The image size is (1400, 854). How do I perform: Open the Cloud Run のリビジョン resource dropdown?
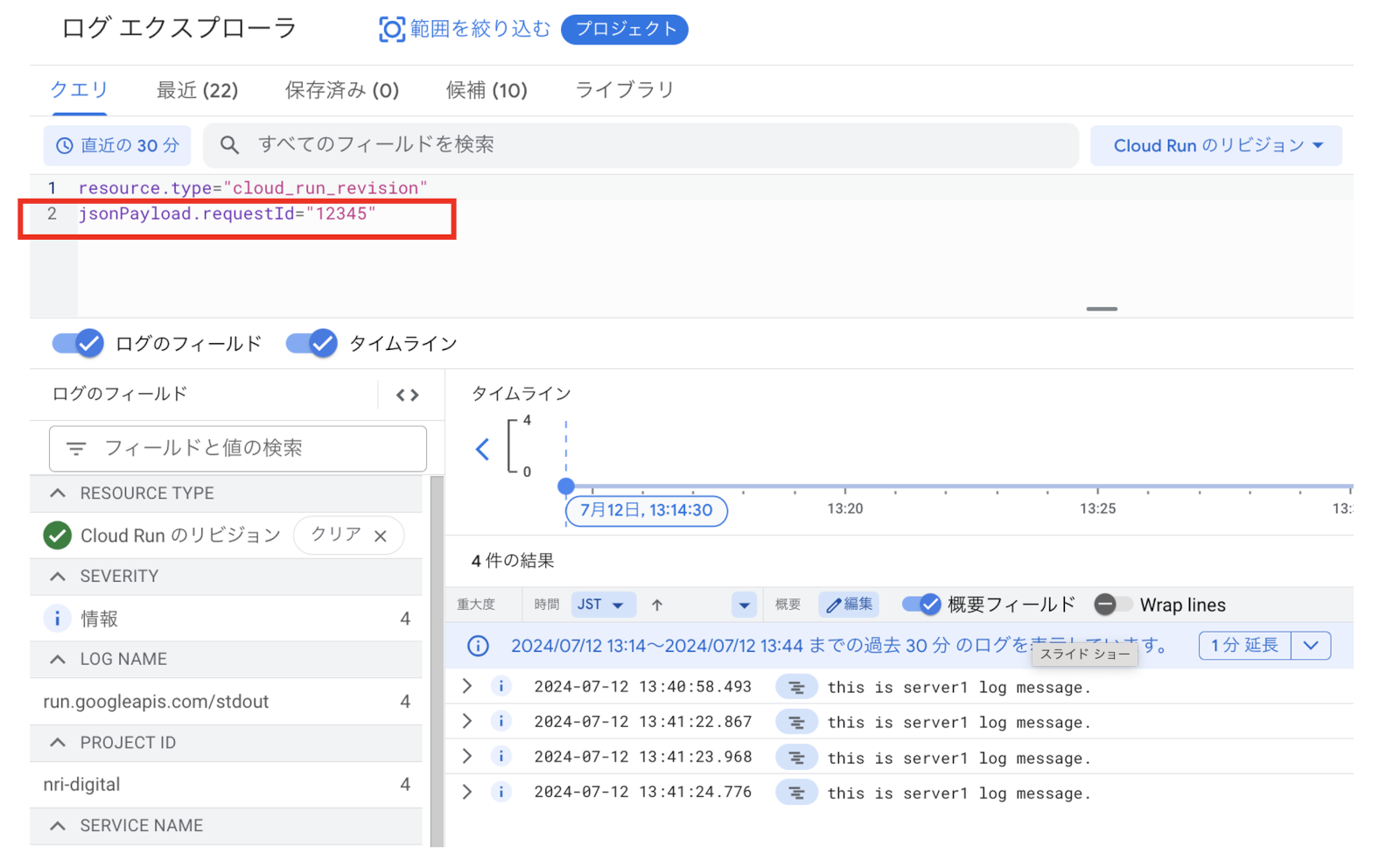[1215, 146]
